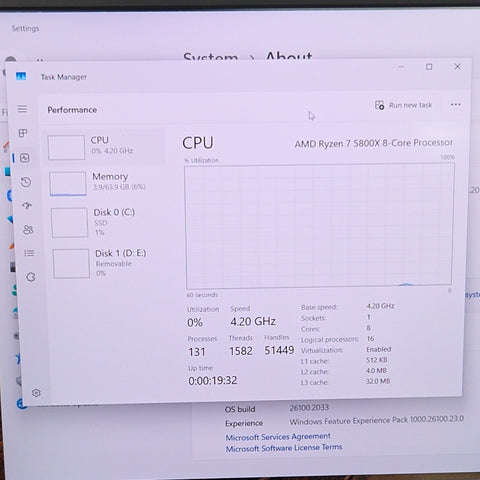Image resolution: width=480 pixels, height=480 pixels.
Task: Close the Task Manager window
Action: (x=457, y=66)
